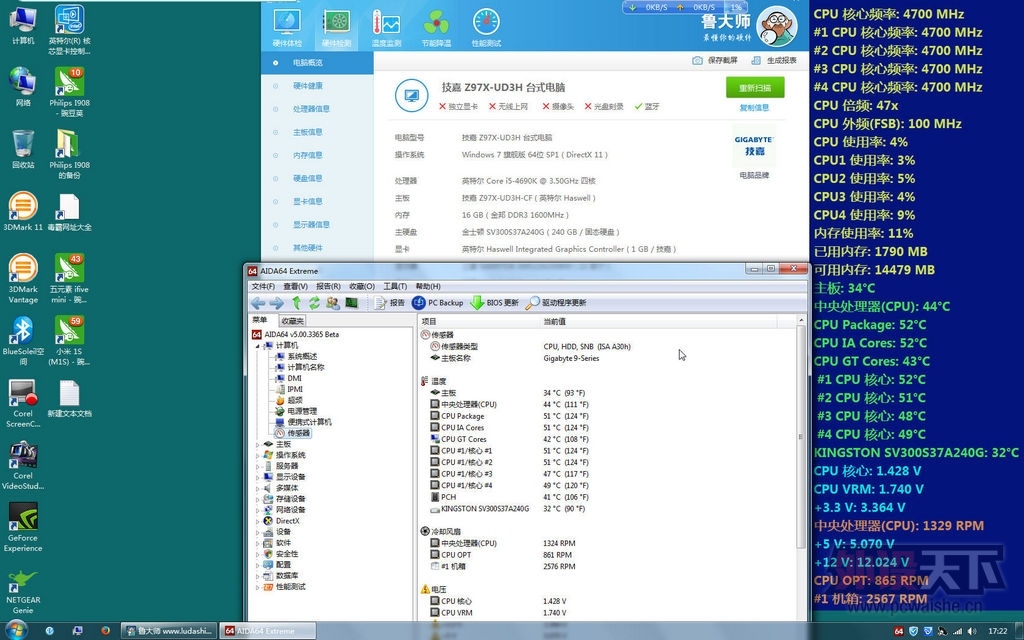
Task: Go back with AIDA64 blue left arrow
Action: click(x=258, y=303)
